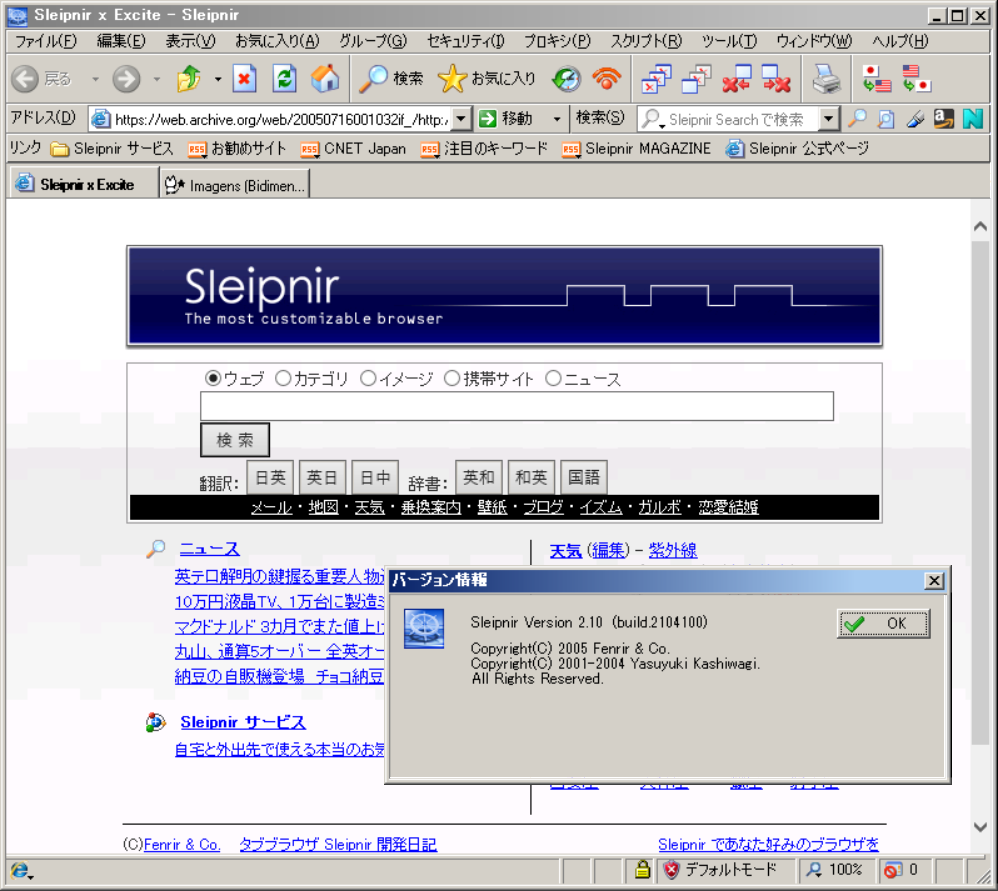Open the Sleipnir MAGAZINE RSS link
Screen dimensions: 998x891
[x=636, y=149]
